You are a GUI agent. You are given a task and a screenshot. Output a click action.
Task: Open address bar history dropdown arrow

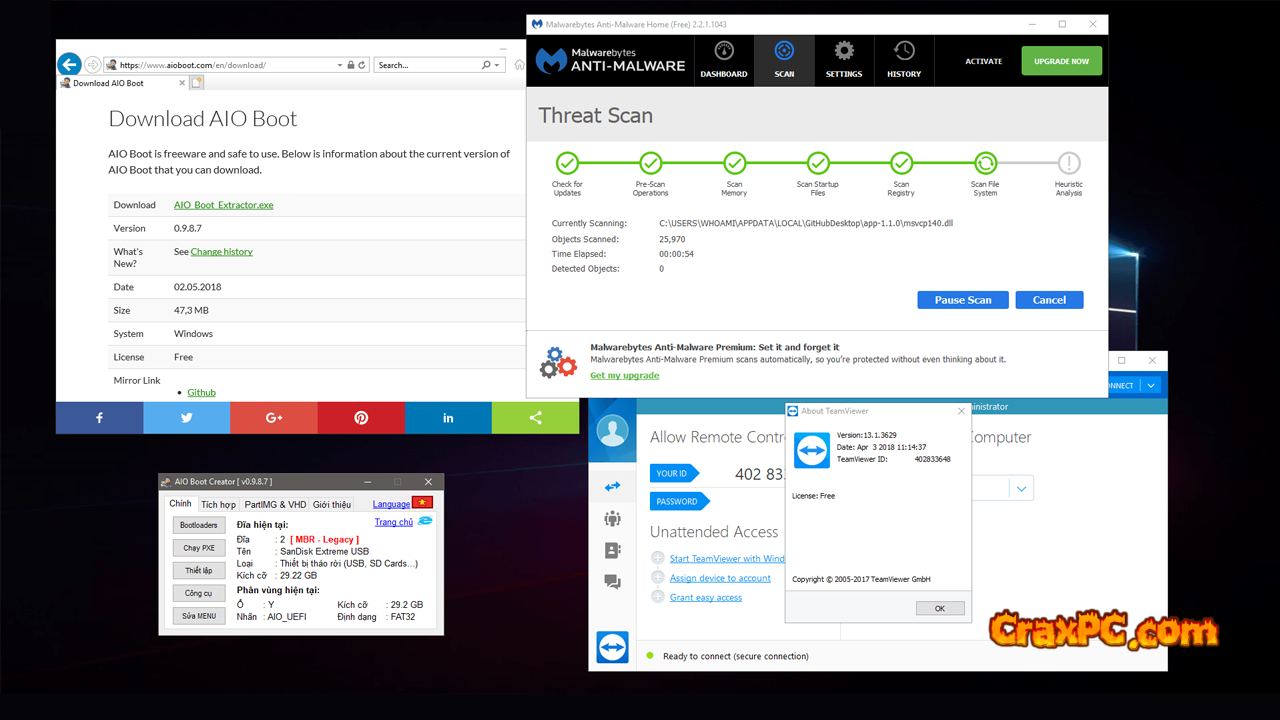click(340, 65)
